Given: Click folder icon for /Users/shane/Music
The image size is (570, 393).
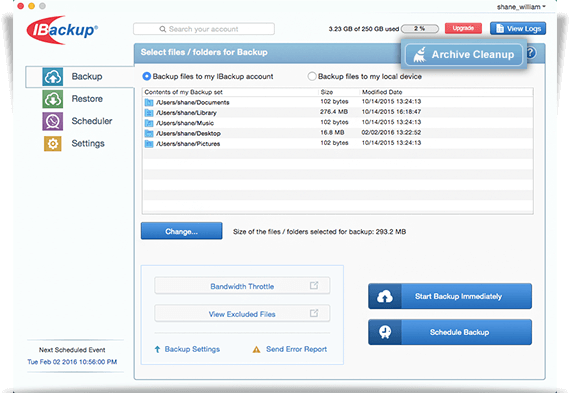Looking at the screenshot, I should coord(149,123).
